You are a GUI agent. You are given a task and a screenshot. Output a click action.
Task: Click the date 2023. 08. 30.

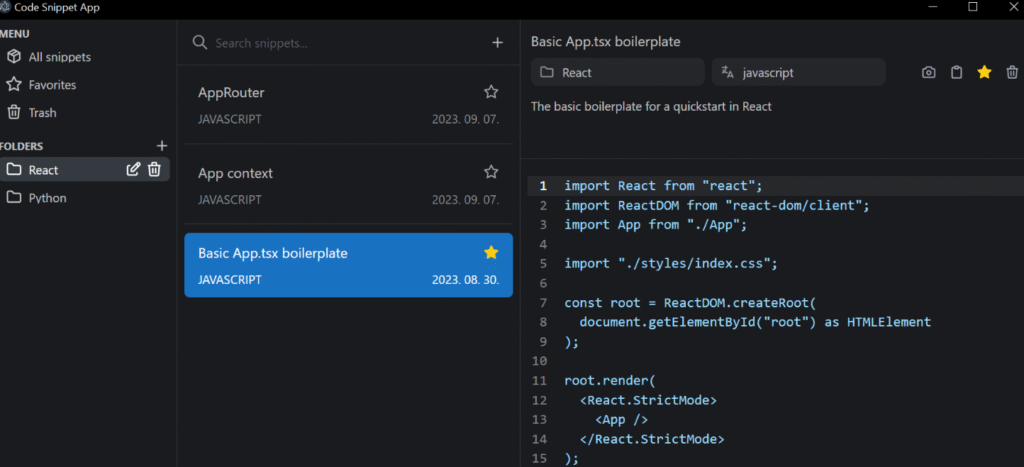click(x=466, y=280)
